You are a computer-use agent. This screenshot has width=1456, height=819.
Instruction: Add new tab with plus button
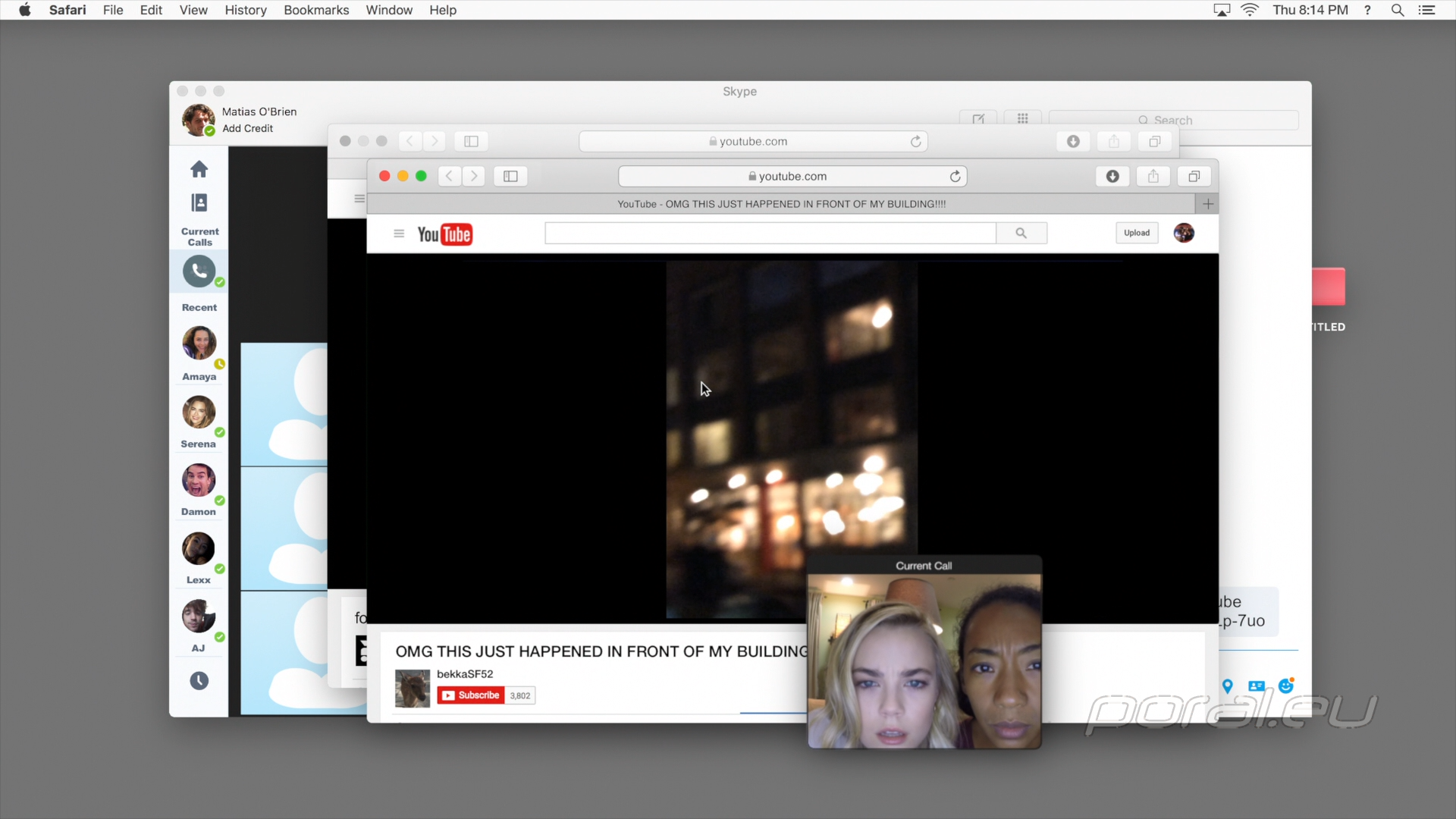1208,203
